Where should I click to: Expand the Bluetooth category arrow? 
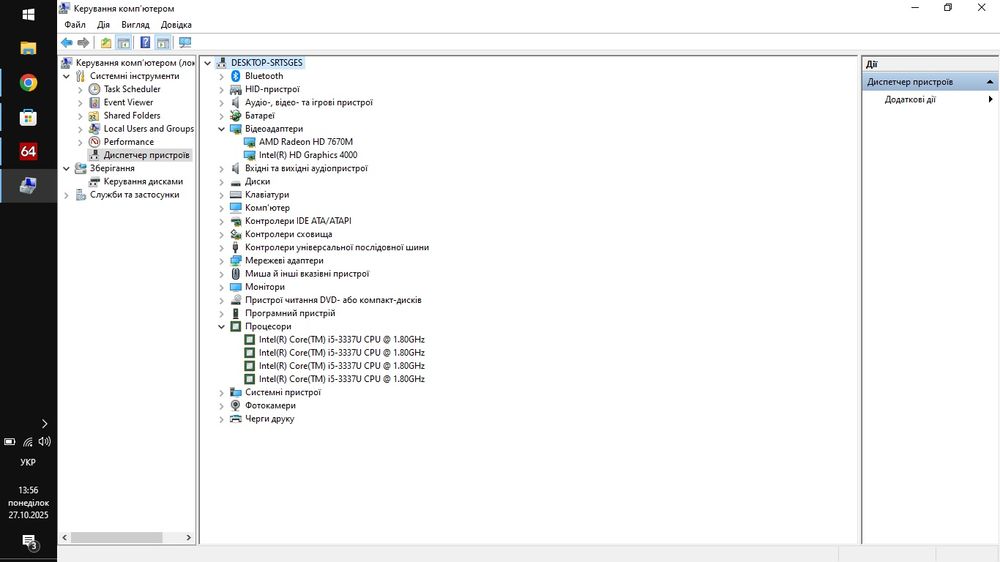pyautogui.click(x=221, y=77)
